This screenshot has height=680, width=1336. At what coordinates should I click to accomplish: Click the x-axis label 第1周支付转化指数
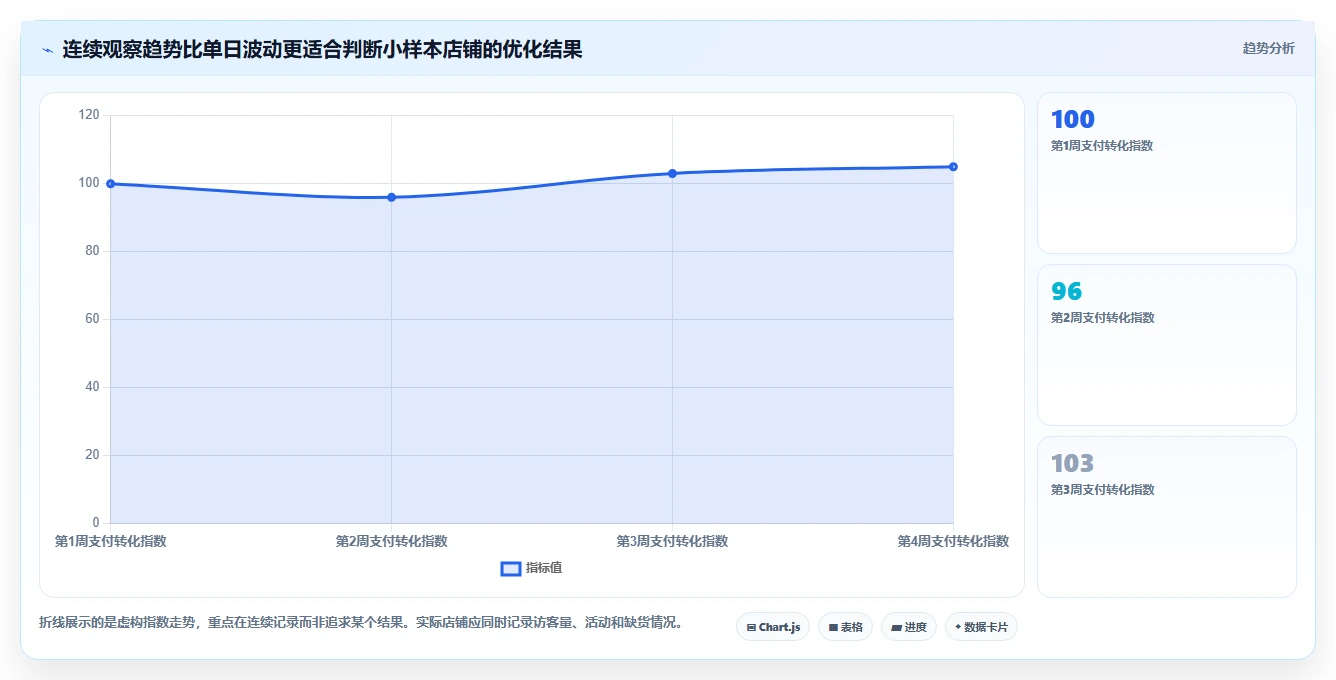pos(110,541)
